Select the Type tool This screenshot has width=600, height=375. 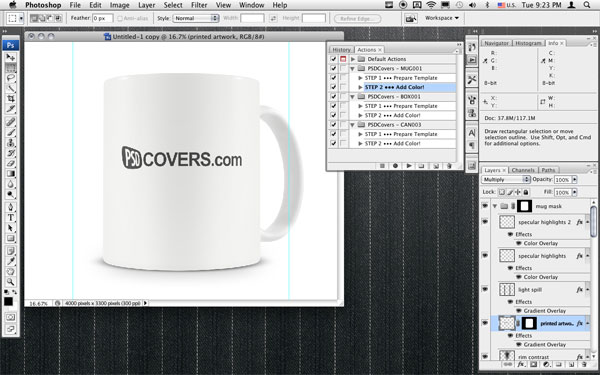(x=10, y=217)
